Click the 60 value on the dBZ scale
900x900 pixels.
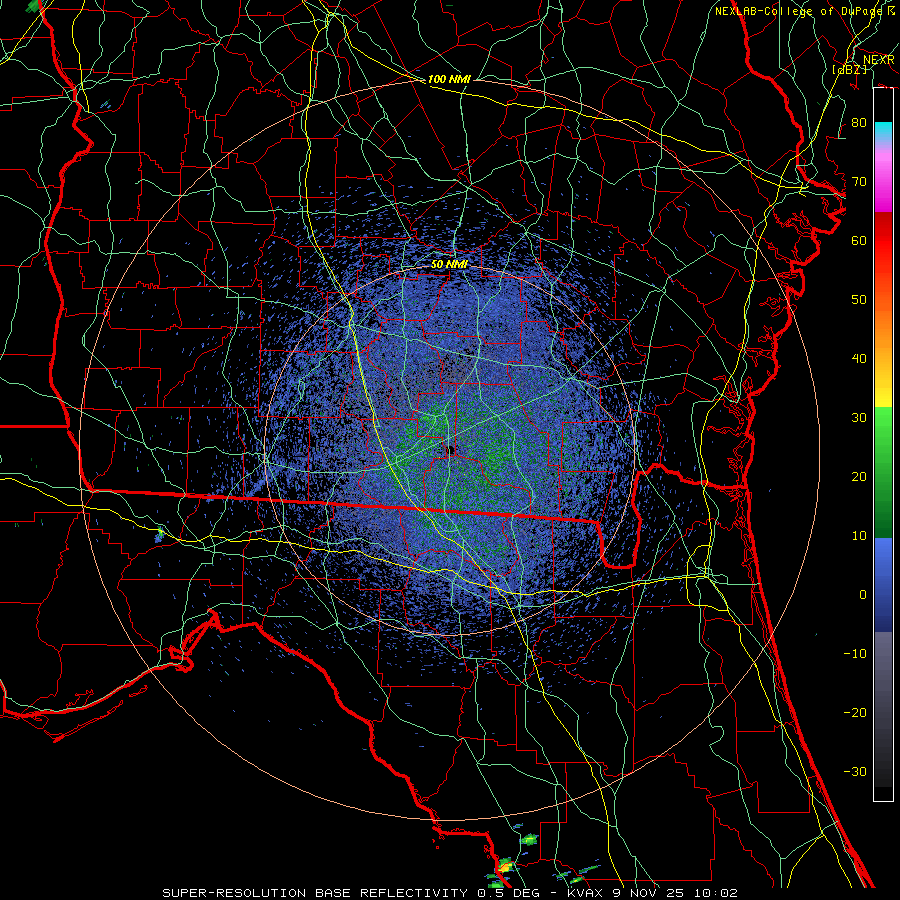tap(859, 240)
